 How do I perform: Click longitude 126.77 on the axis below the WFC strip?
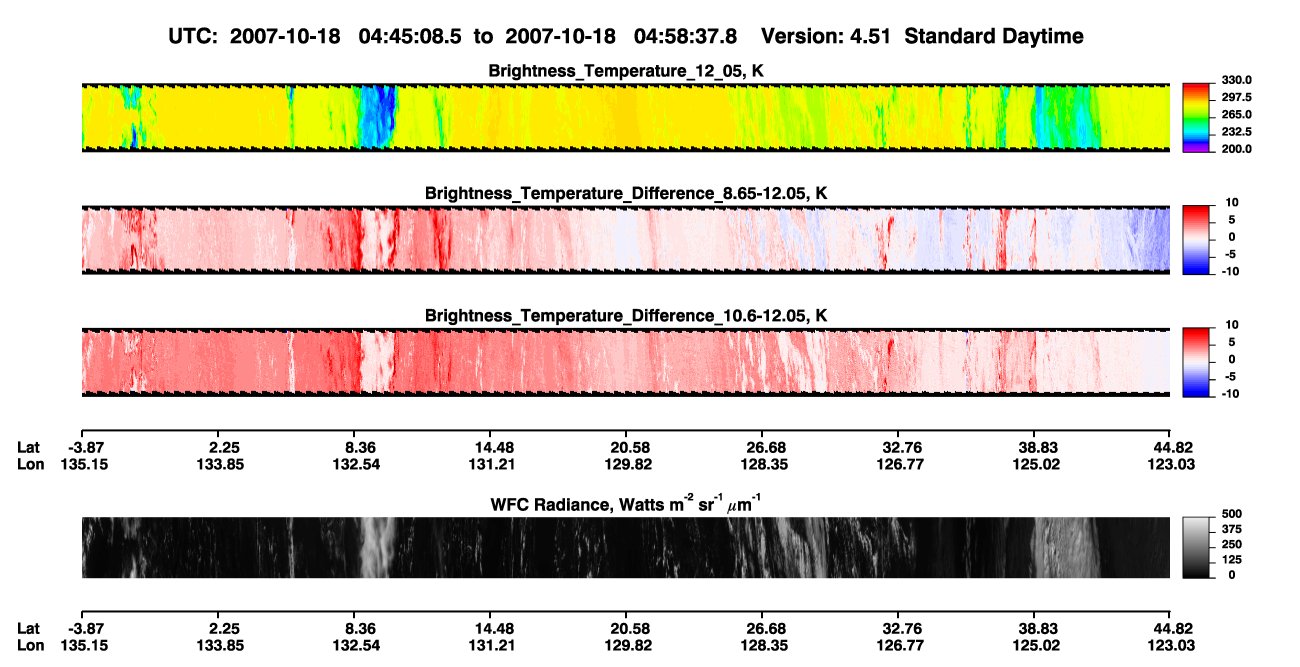(x=902, y=645)
